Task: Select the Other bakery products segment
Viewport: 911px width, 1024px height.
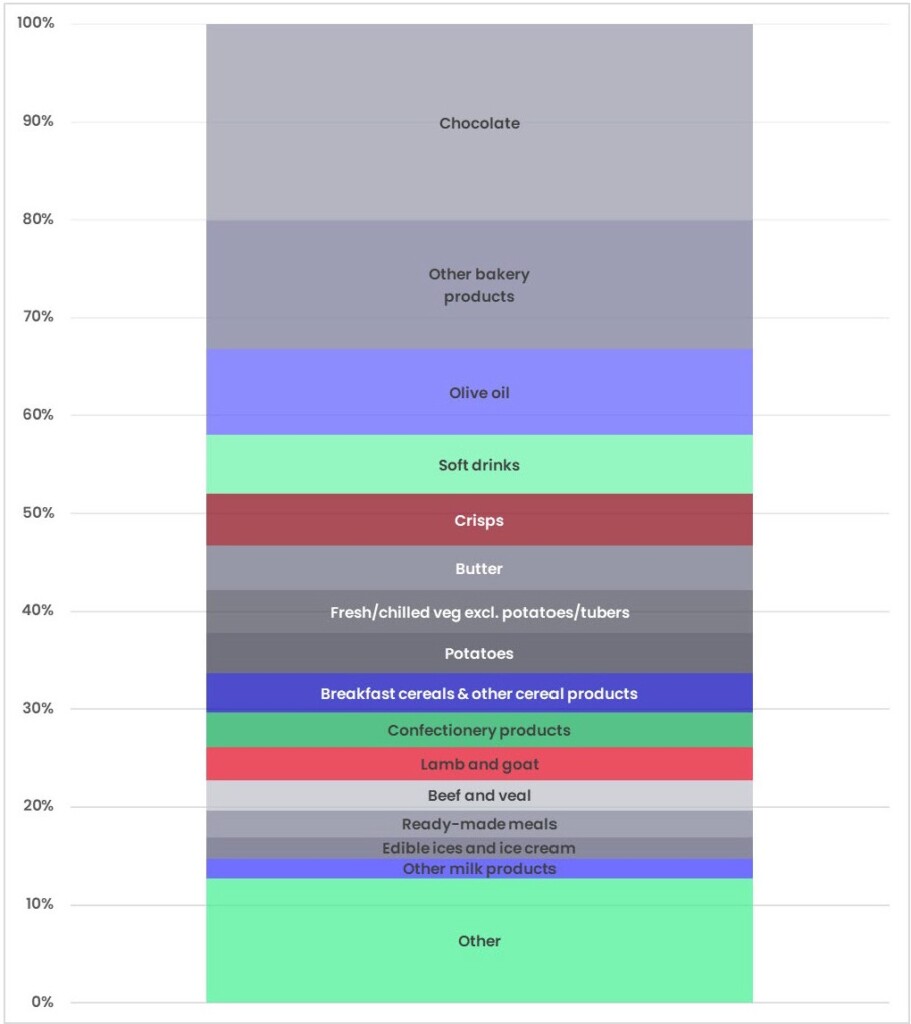Action: coord(479,285)
